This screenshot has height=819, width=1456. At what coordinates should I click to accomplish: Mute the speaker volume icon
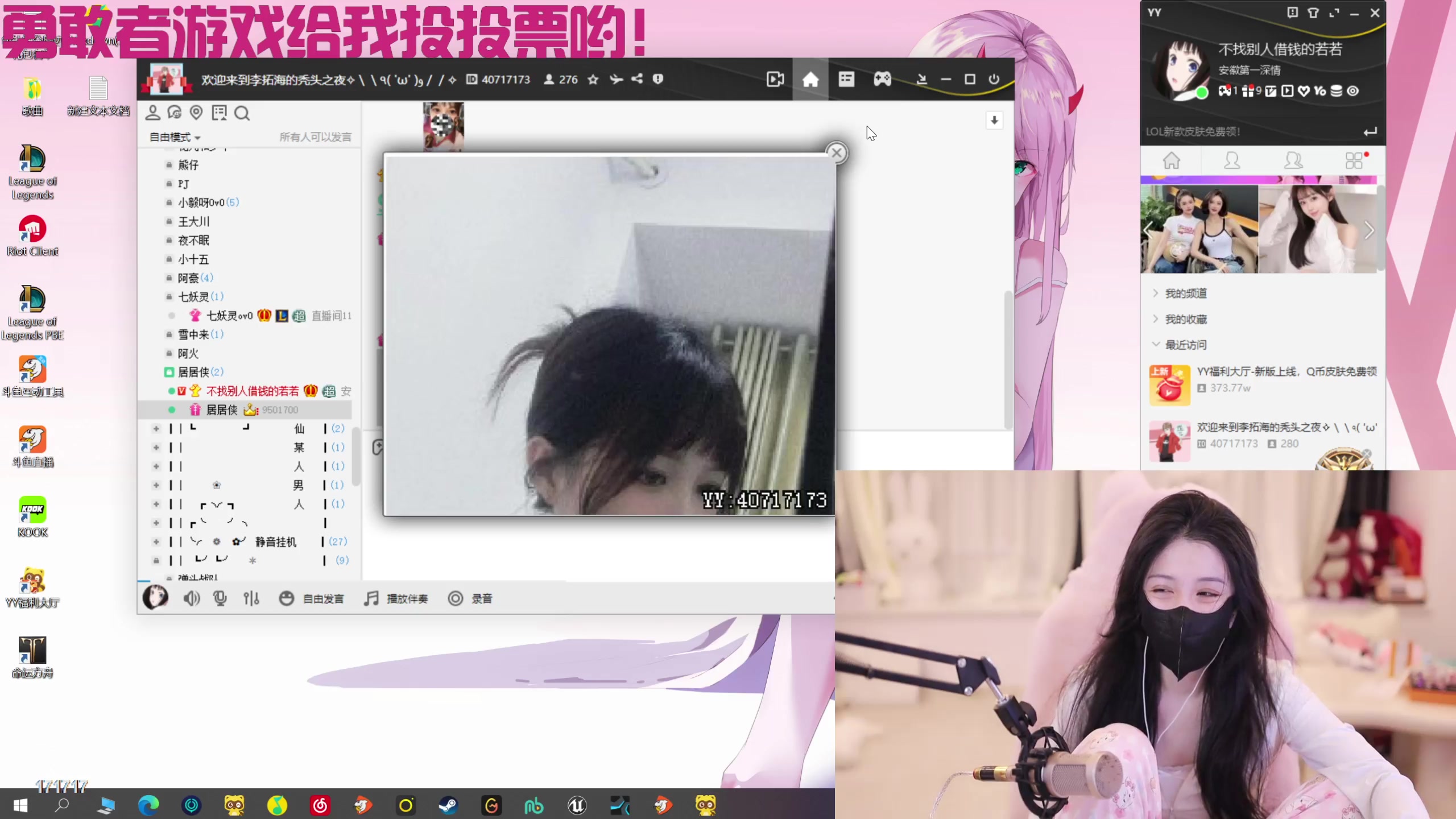pyautogui.click(x=191, y=598)
